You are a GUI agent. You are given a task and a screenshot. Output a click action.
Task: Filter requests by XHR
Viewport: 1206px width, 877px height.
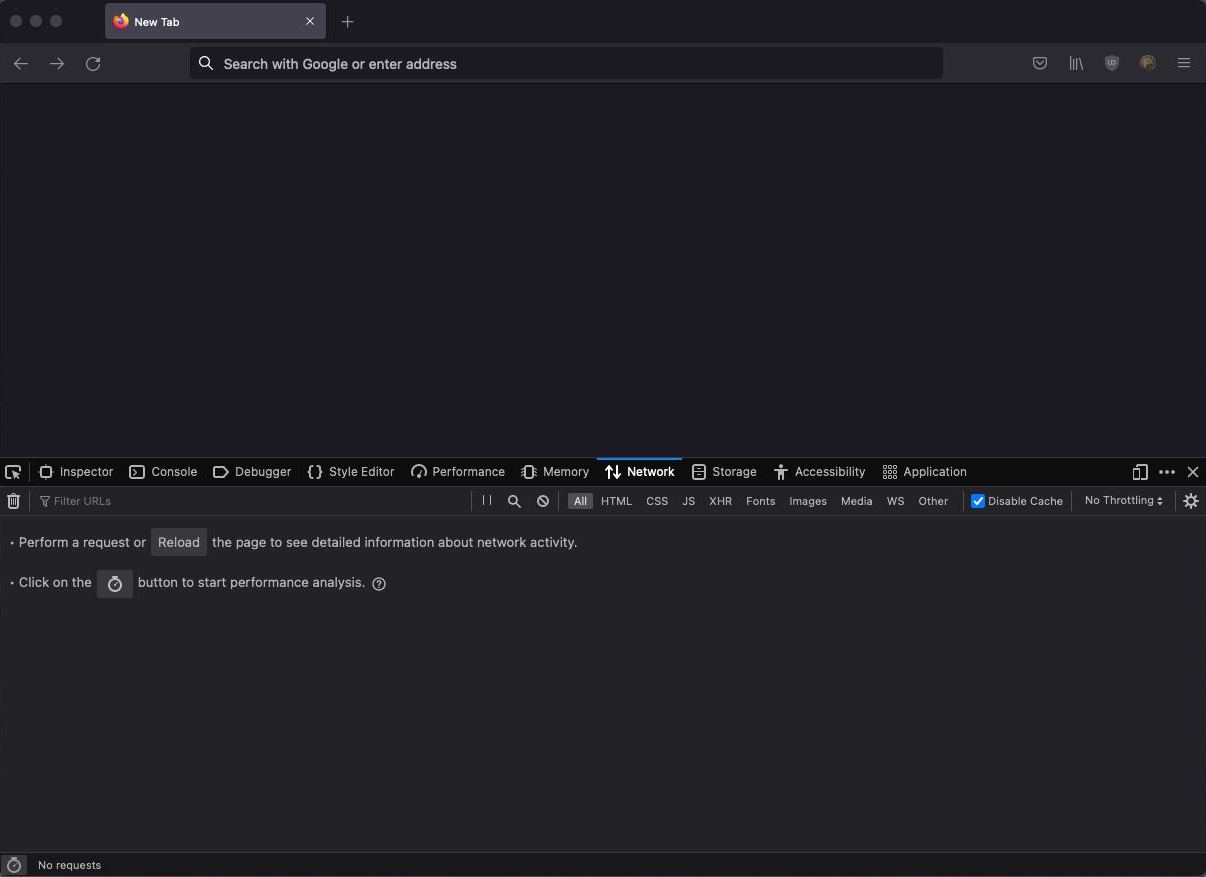pos(720,501)
